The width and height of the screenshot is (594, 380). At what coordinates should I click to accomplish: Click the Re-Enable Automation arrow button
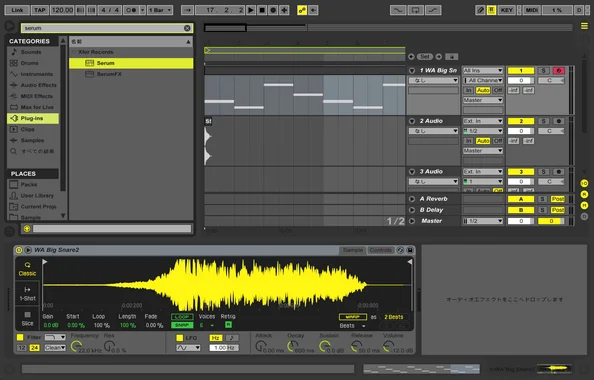click(313, 10)
